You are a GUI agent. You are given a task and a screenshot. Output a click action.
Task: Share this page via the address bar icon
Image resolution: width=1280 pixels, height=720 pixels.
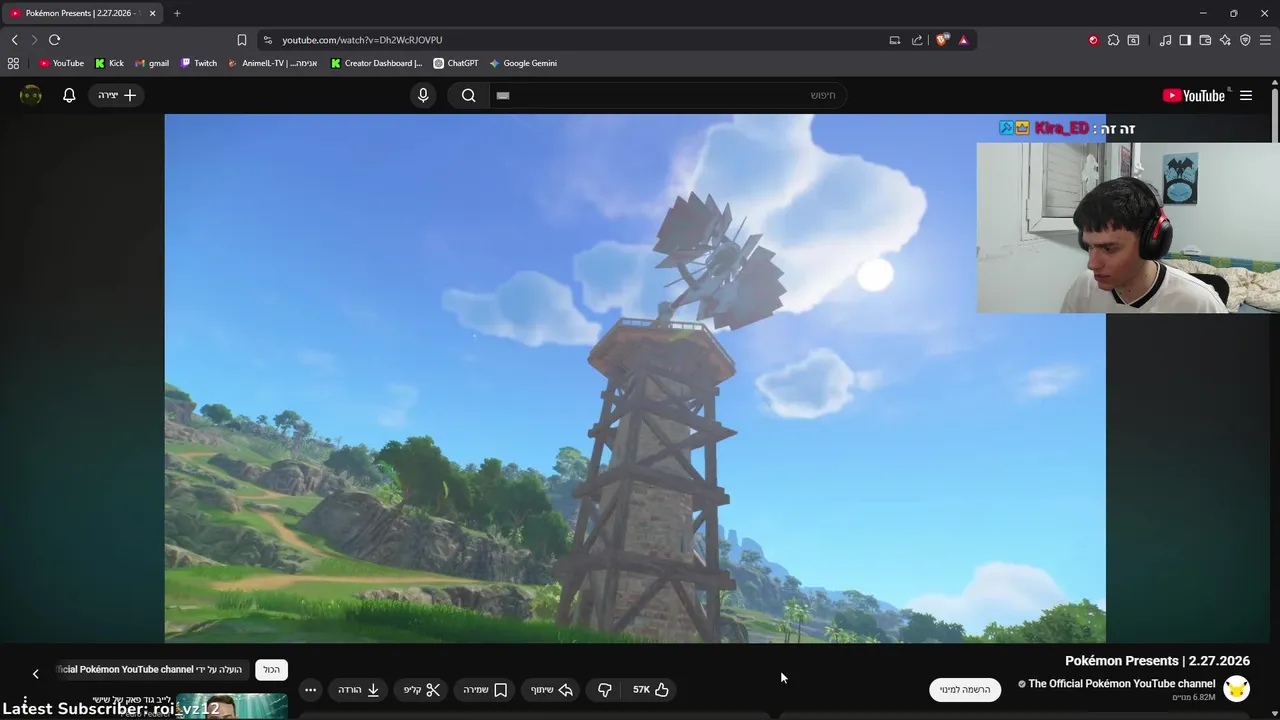(918, 40)
